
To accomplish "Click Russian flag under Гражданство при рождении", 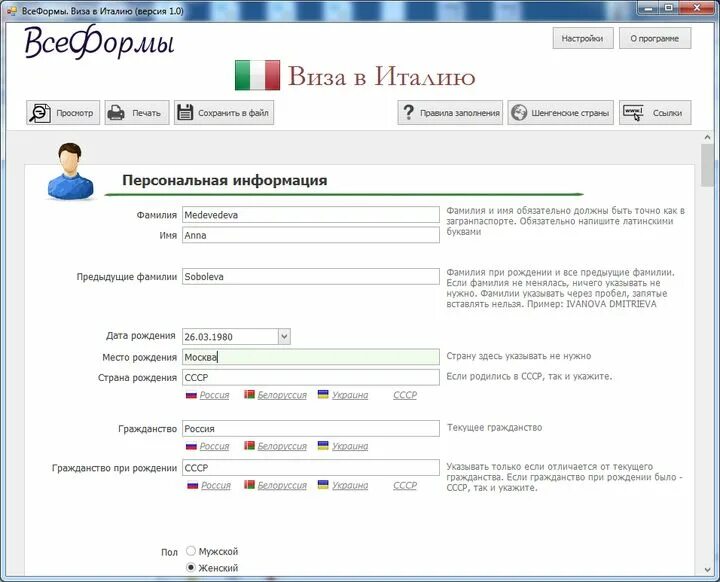I will 192,485.
